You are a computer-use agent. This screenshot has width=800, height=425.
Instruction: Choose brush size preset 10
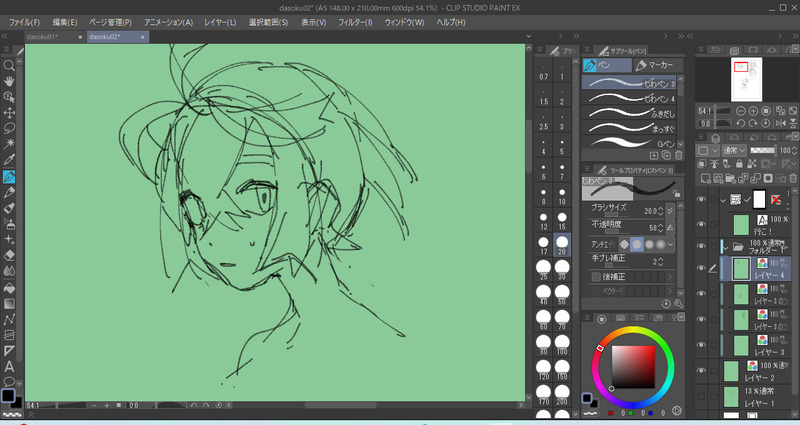click(562, 196)
